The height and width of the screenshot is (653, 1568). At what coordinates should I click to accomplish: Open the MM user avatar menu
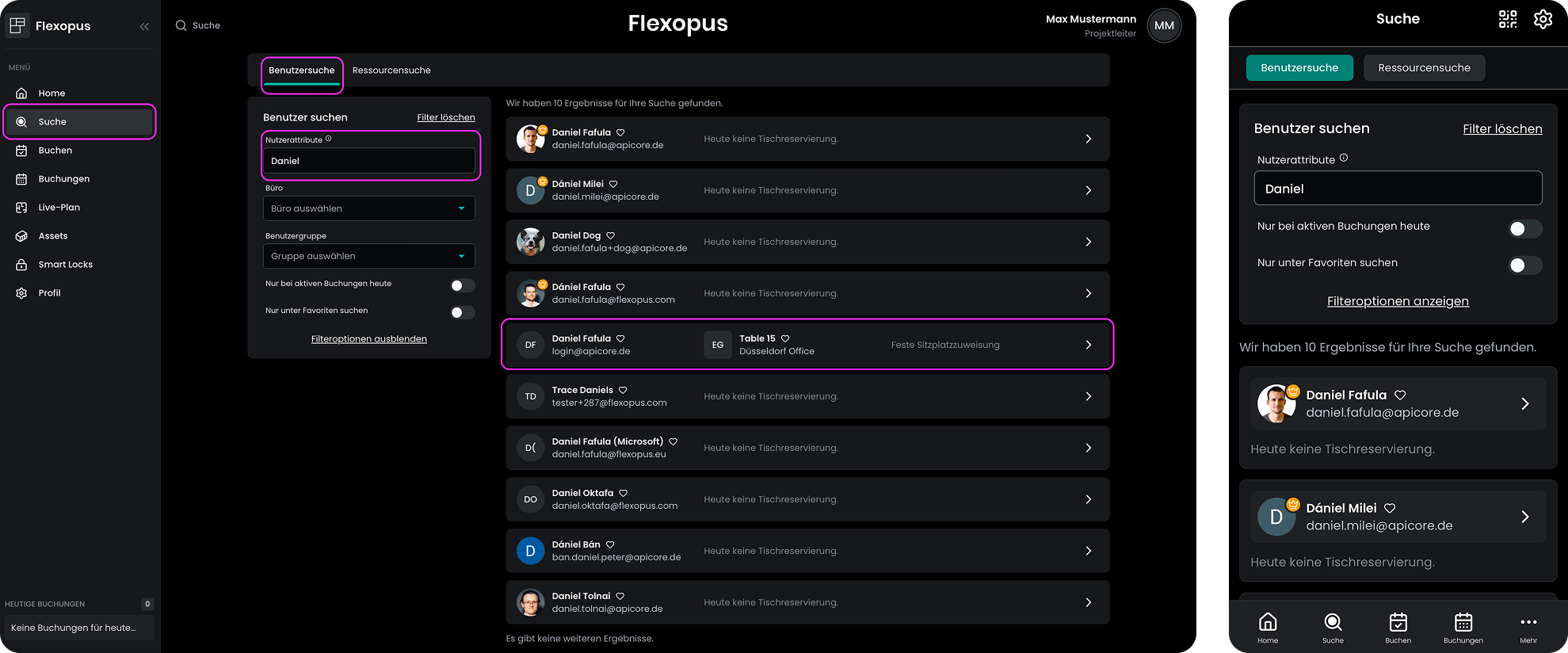point(1164,25)
